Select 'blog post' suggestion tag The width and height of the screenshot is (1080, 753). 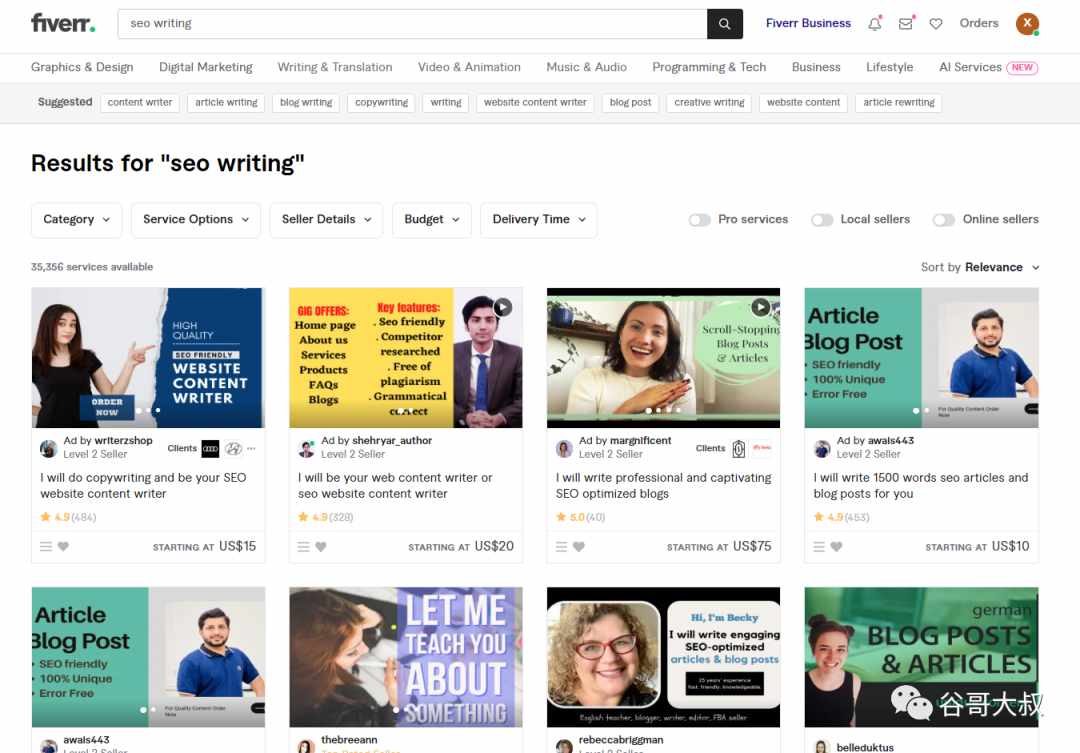pos(630,103)
